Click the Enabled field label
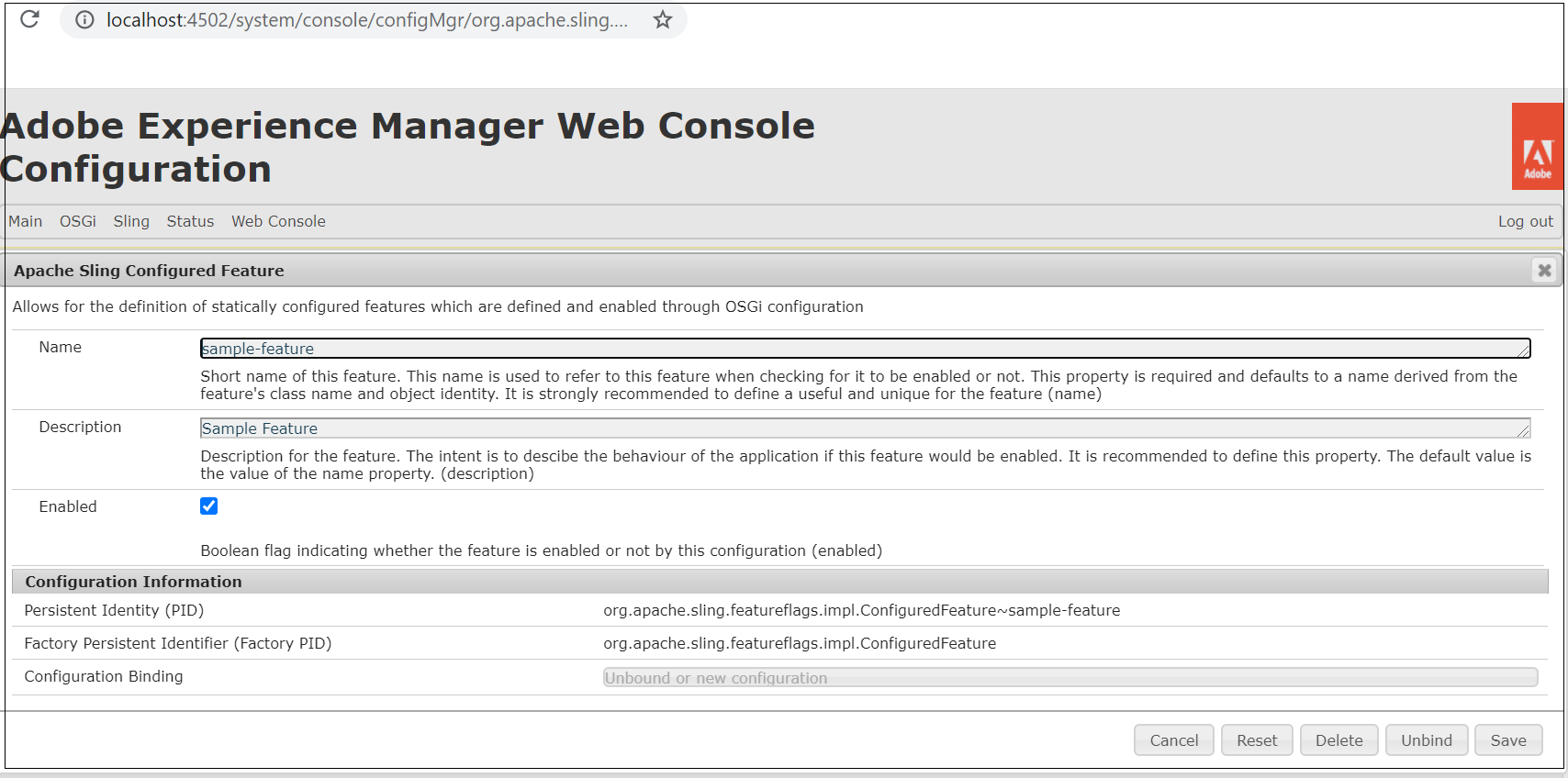This screenshot has width=1568, height=778. coord(68,506)
